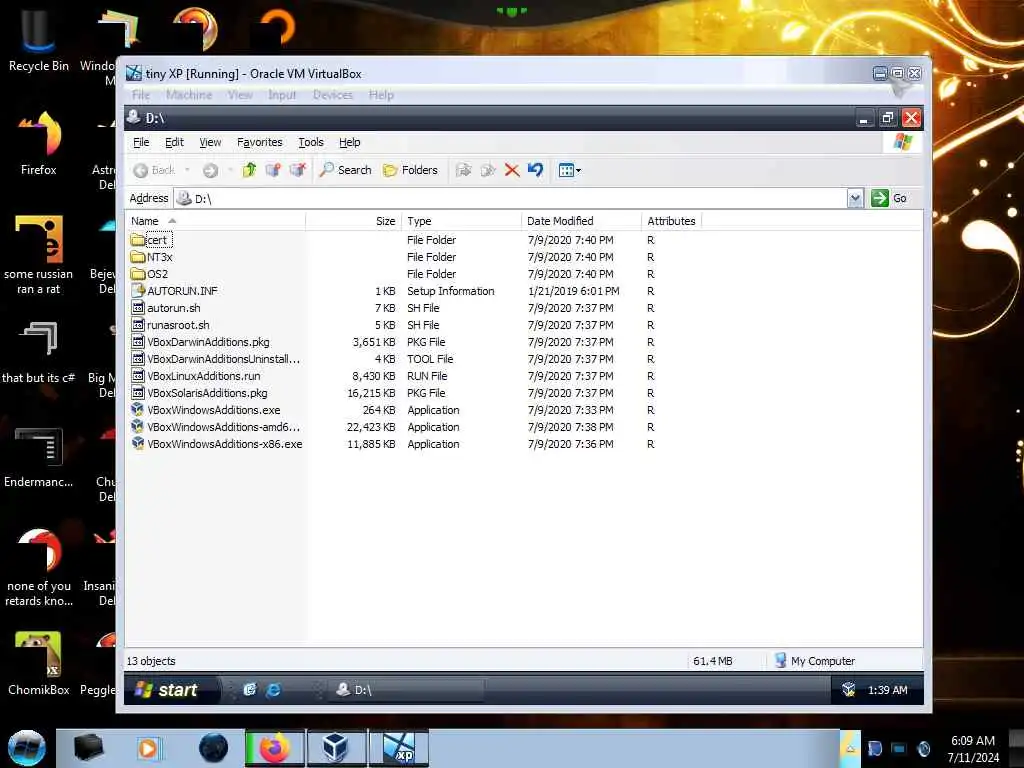Click the Forward arrow in Explorer toolbar
This screenshot has height=768, width=1024.
(x=210, y=170)
